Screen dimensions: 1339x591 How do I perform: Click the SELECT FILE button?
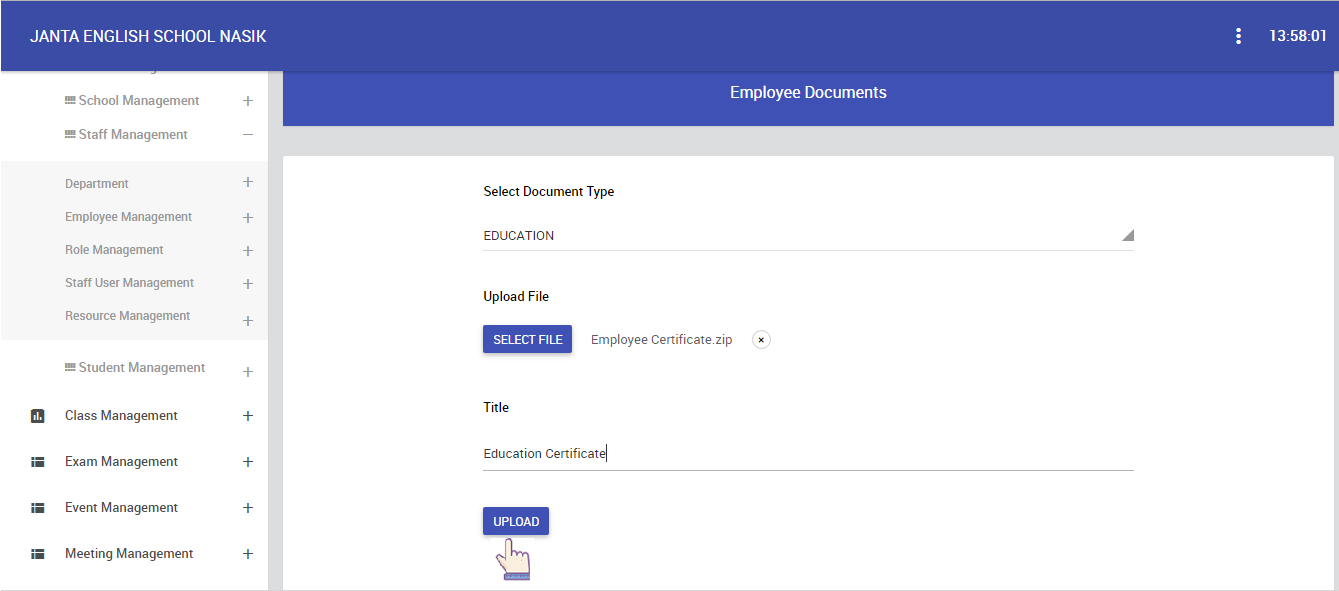tap(527, 339)
